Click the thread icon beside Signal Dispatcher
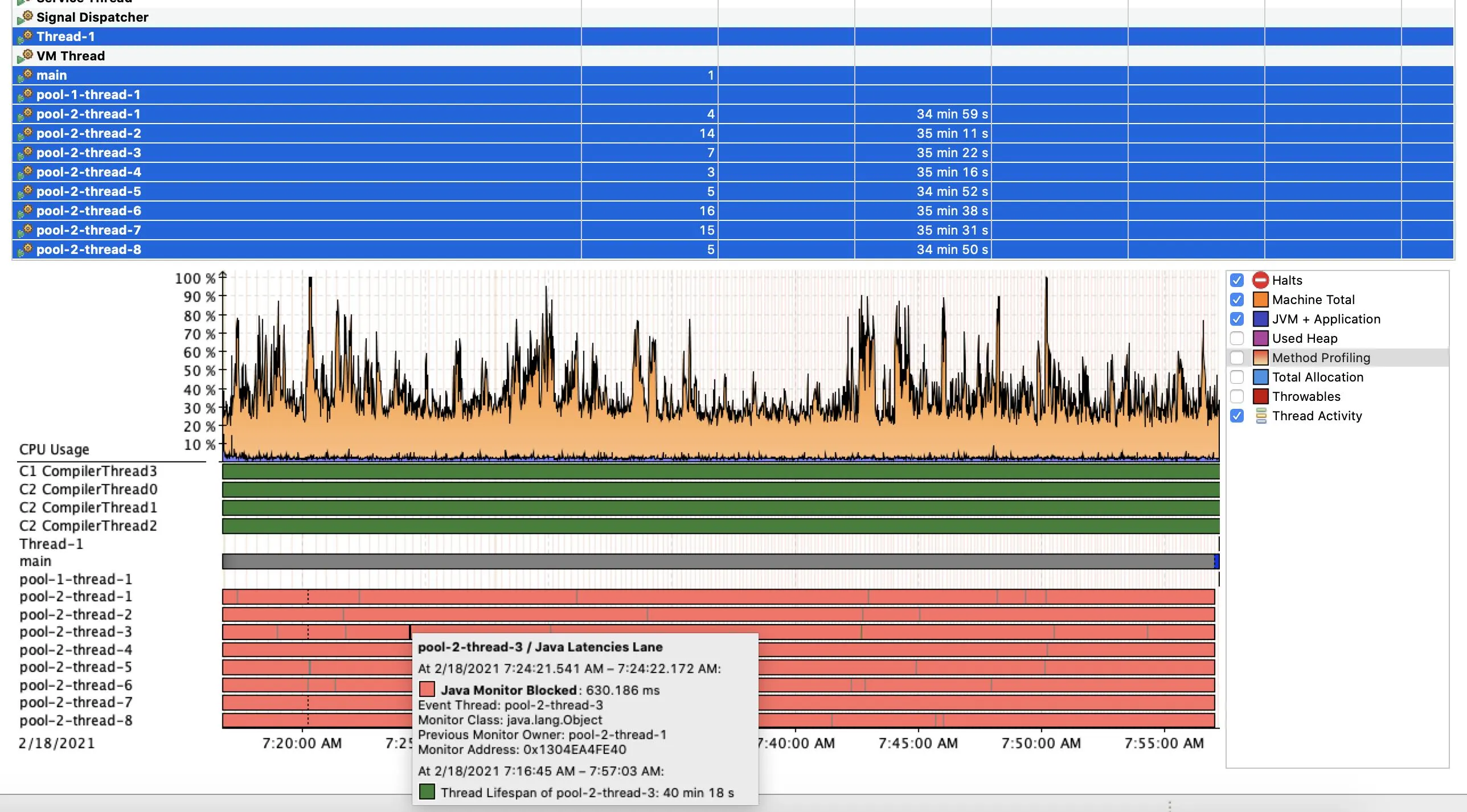Viewport: 1467px width, 812px height. (x=25, y=18)
